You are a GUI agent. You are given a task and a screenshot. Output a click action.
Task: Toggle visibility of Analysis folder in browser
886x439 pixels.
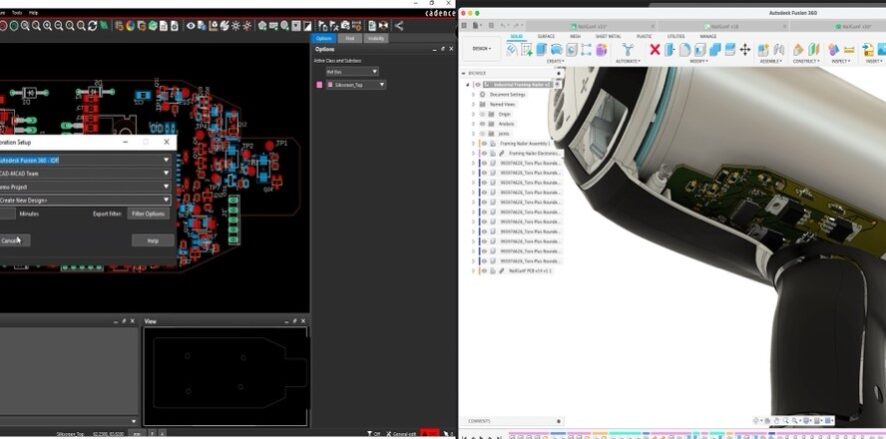(x=483, y=124)
